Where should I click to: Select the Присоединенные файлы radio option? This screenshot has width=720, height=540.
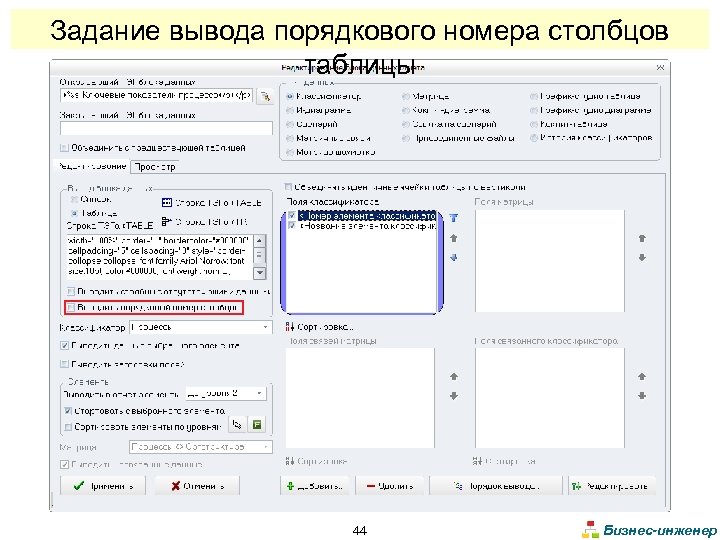[405, 138]
